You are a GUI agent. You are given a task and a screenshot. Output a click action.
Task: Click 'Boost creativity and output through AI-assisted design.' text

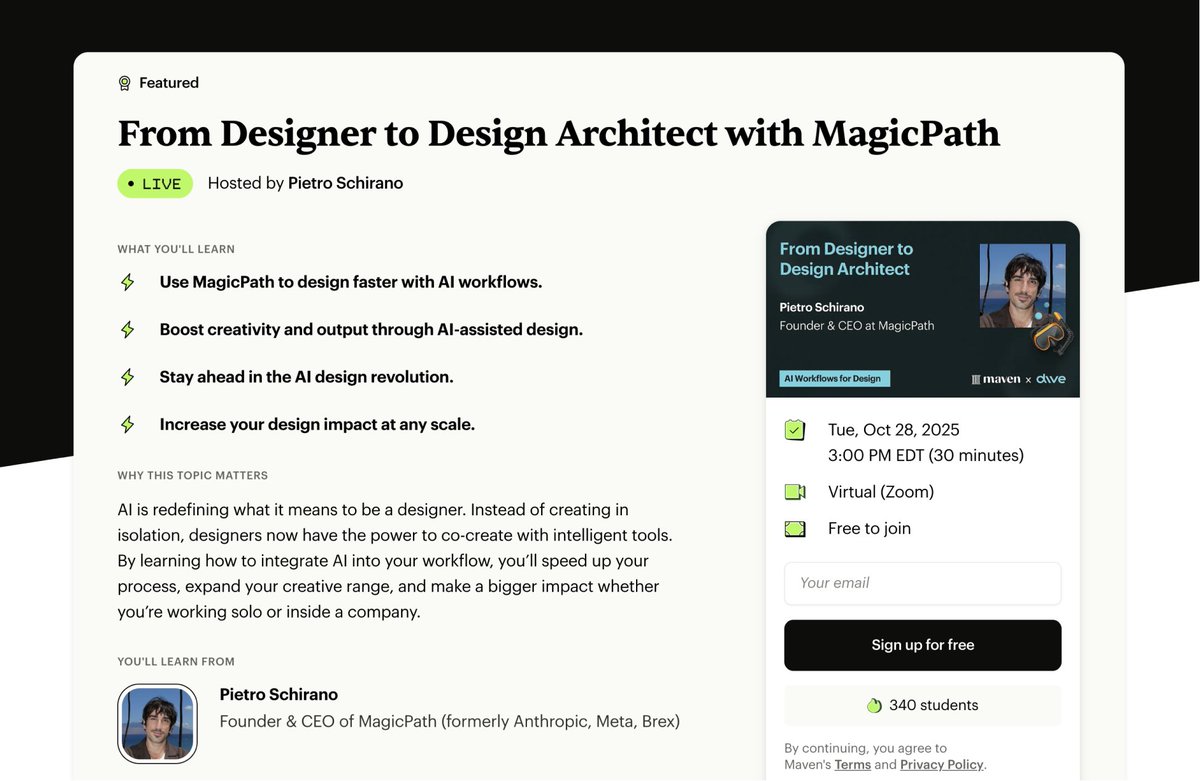(x=371, y=329)
